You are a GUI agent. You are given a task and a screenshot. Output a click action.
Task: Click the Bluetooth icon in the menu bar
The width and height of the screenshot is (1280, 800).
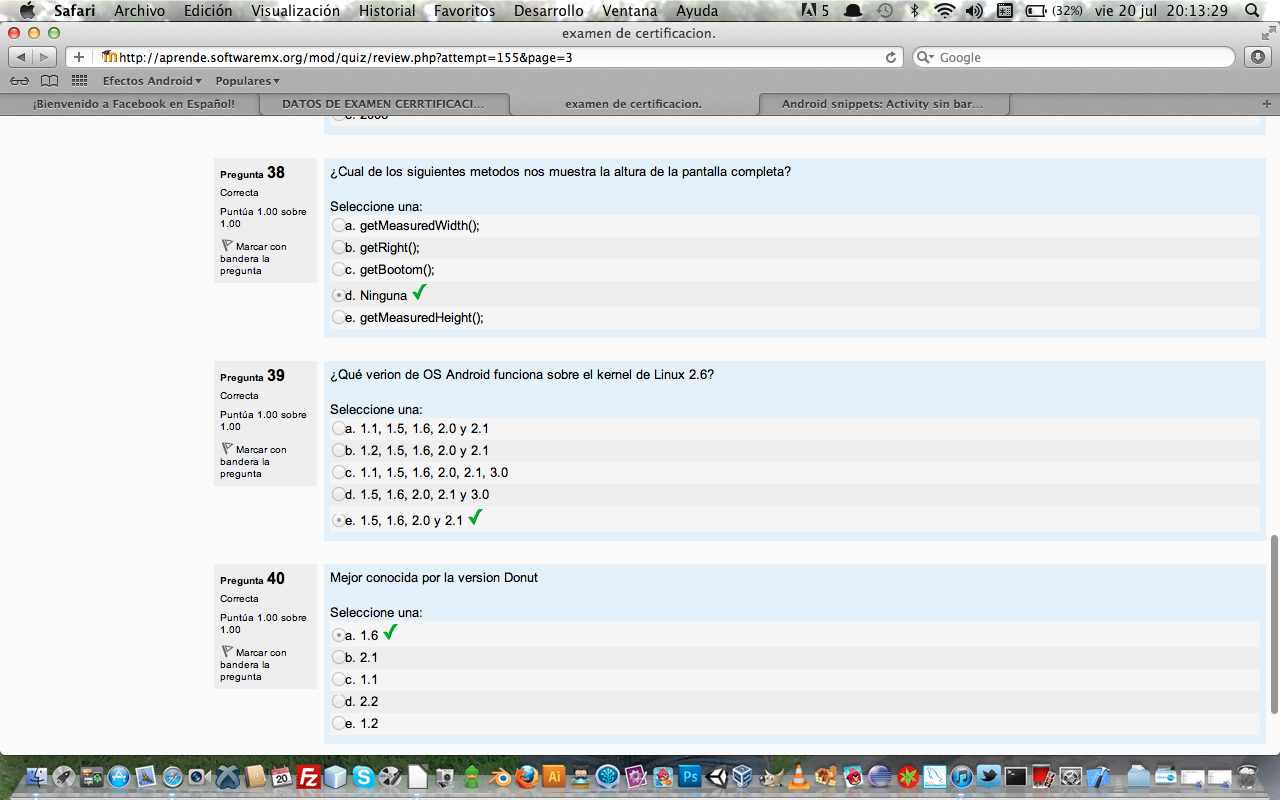tap(914, 11)
